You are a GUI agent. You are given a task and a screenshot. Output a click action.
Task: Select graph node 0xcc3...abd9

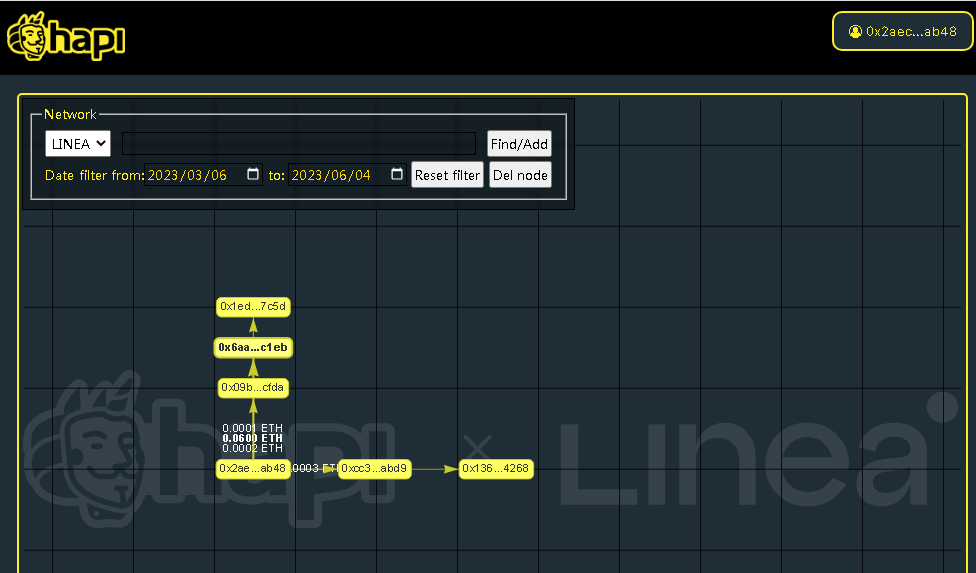pos(375,468)
